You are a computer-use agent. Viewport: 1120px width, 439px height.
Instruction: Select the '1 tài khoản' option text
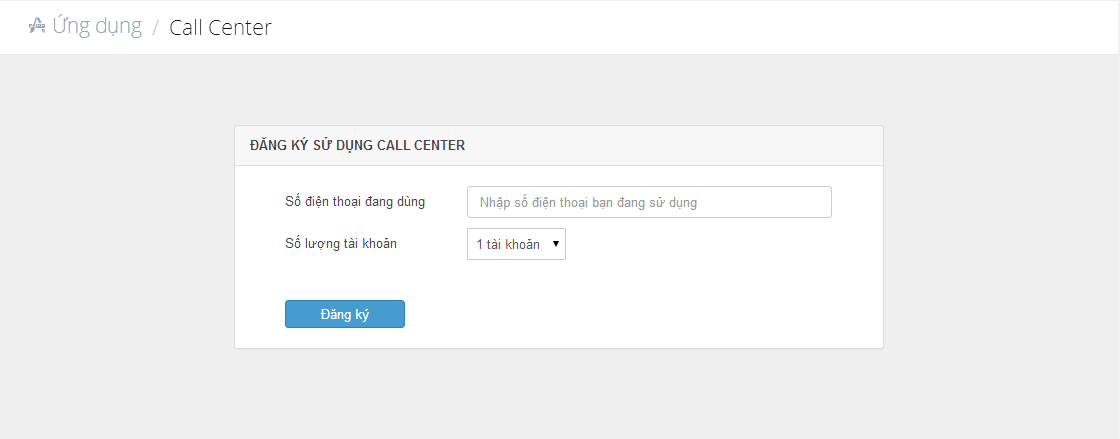tap(508, 244)
